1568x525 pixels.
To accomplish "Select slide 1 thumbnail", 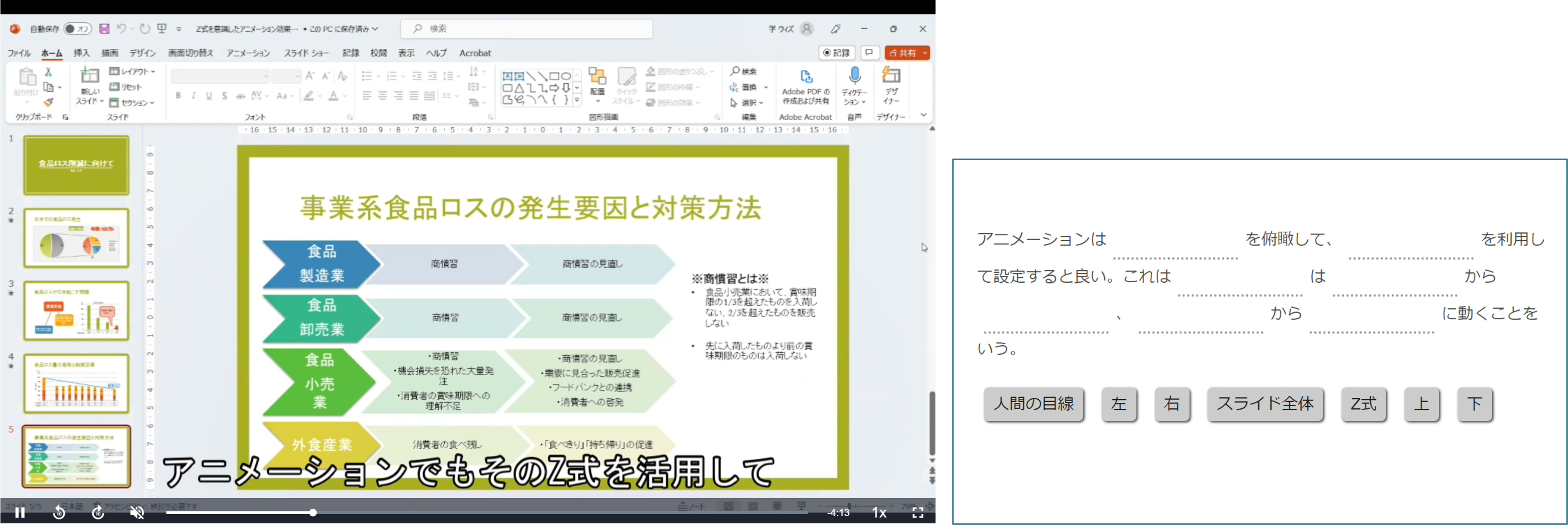I will click(x=77, y=165).
